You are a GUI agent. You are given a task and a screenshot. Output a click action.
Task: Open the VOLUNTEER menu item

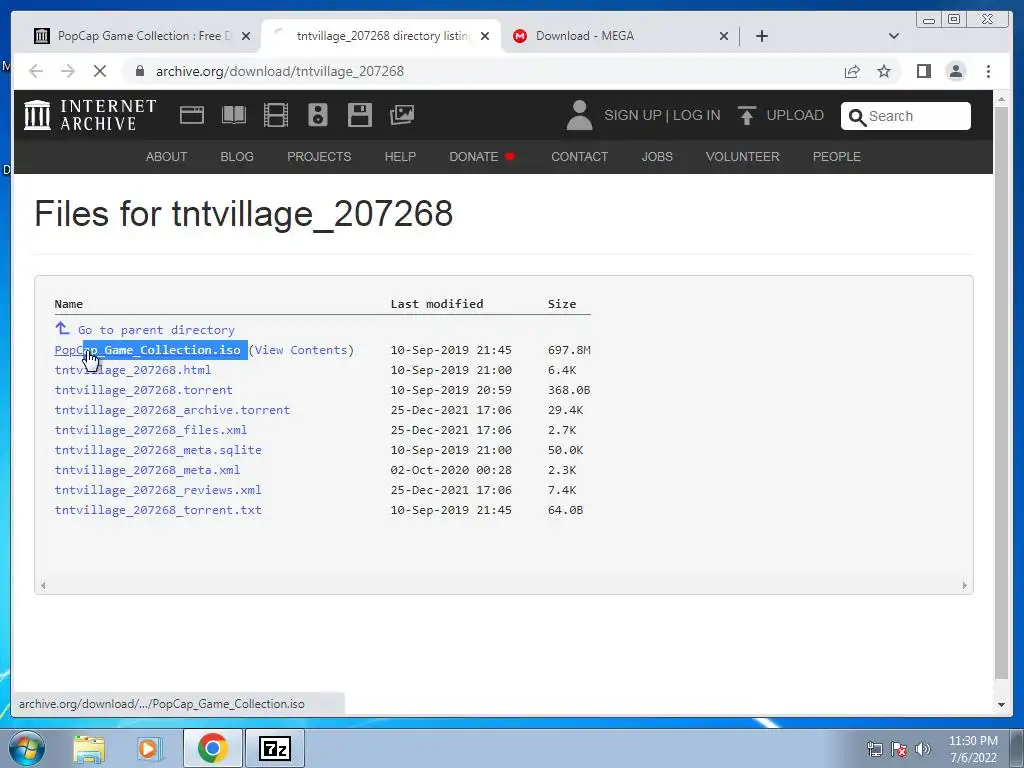pos(743,157)
